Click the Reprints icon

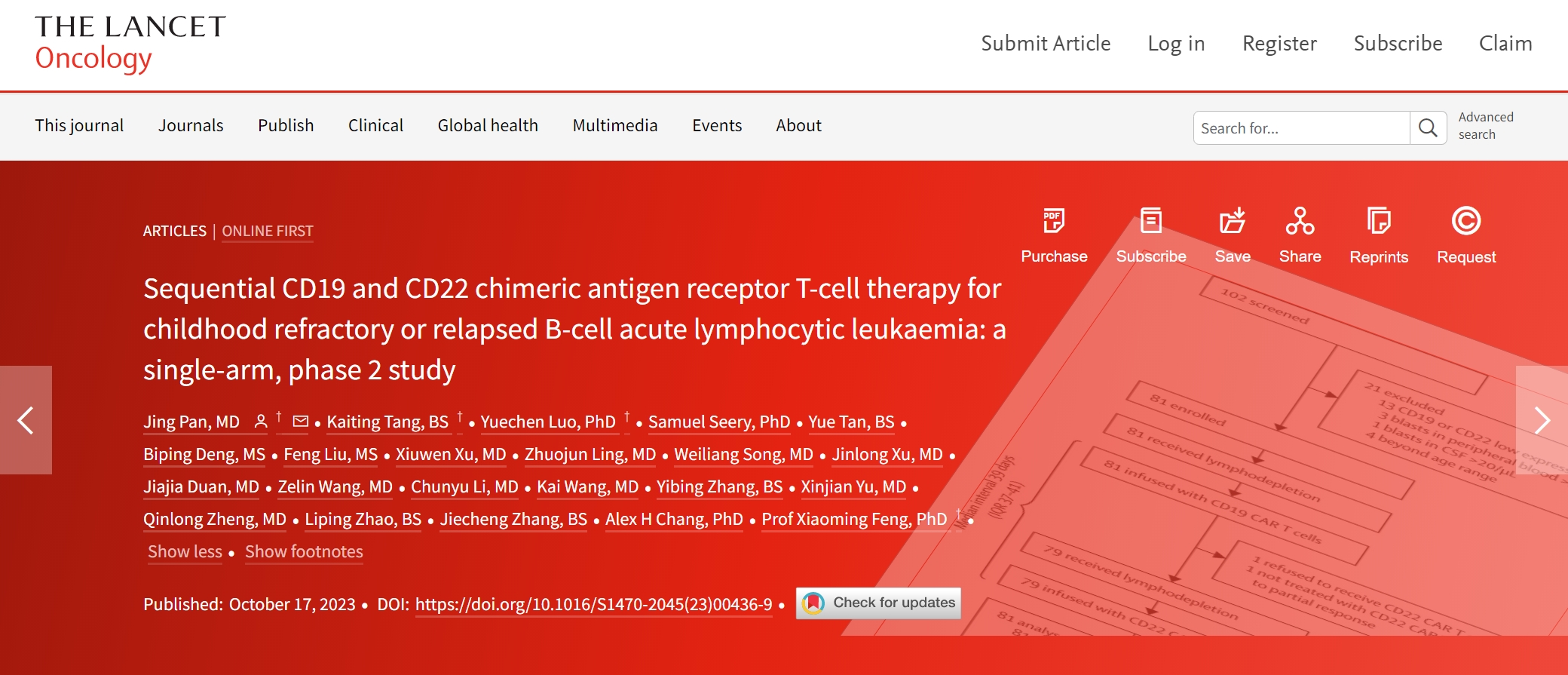1379,221
